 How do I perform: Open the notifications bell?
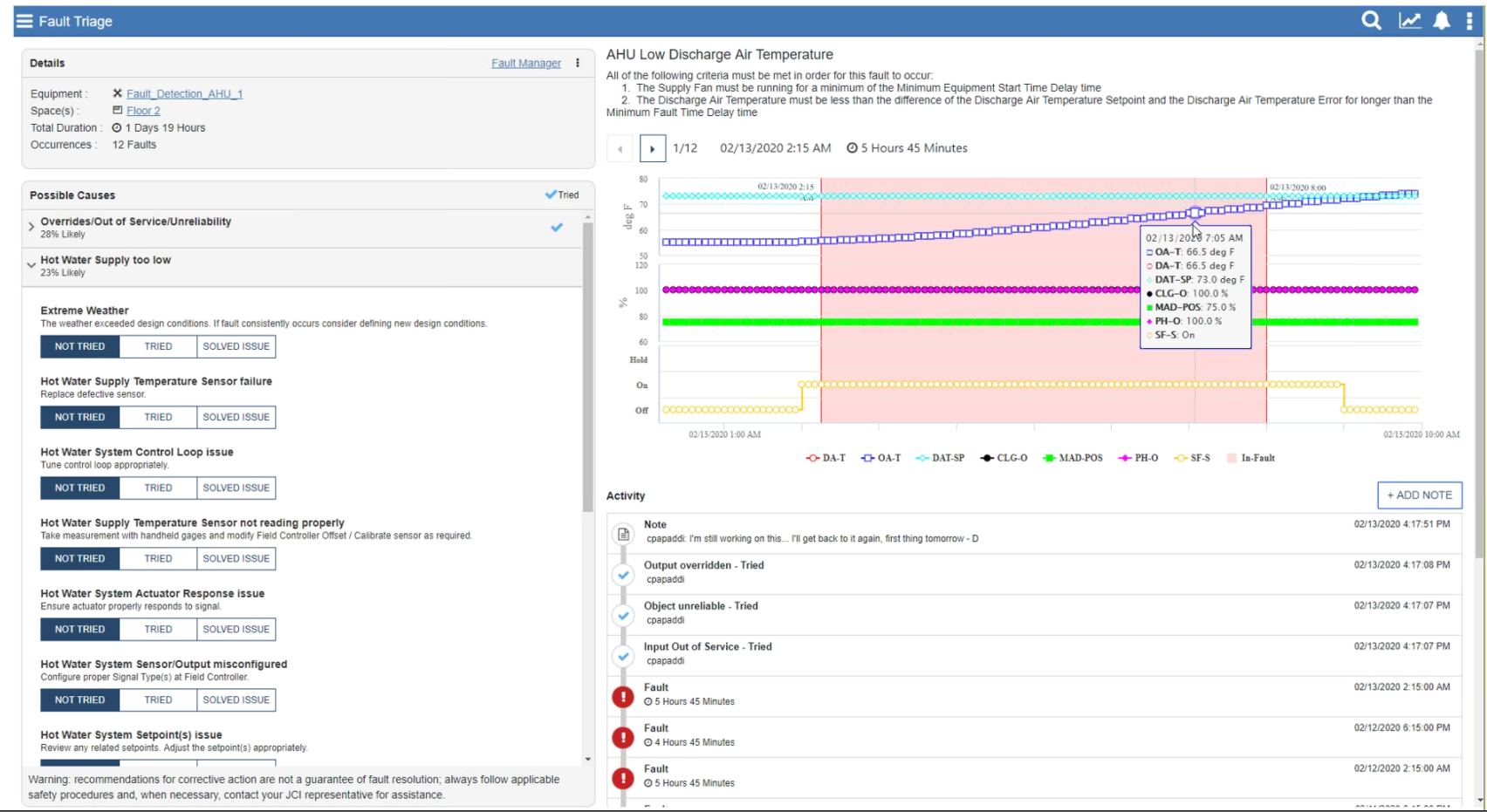point(1442,21)
